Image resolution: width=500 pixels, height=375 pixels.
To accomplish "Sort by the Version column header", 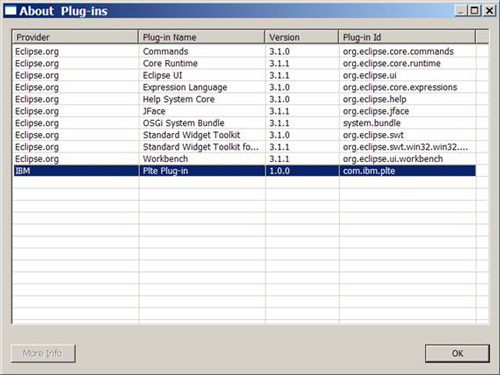I will point(302,37).
